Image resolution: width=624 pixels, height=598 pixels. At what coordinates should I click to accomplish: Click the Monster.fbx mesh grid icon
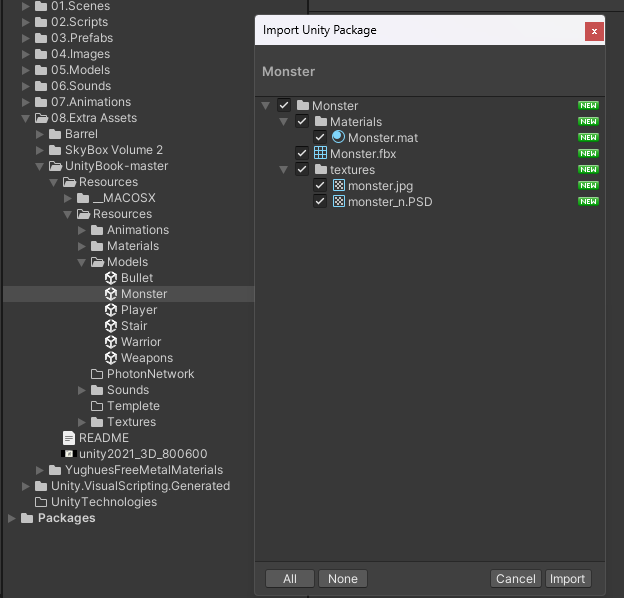point(320,153)
